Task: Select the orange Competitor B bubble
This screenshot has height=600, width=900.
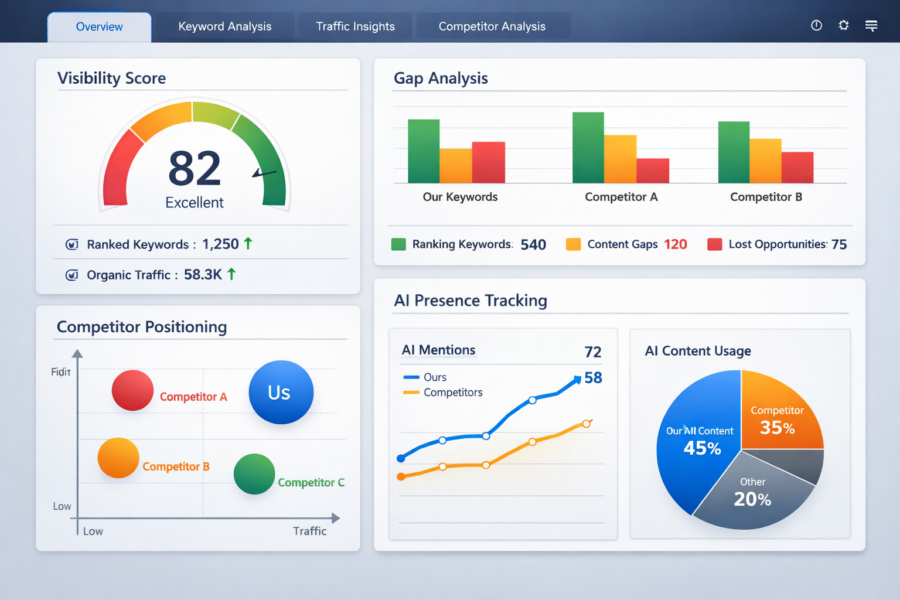Action: click(118, 458)
